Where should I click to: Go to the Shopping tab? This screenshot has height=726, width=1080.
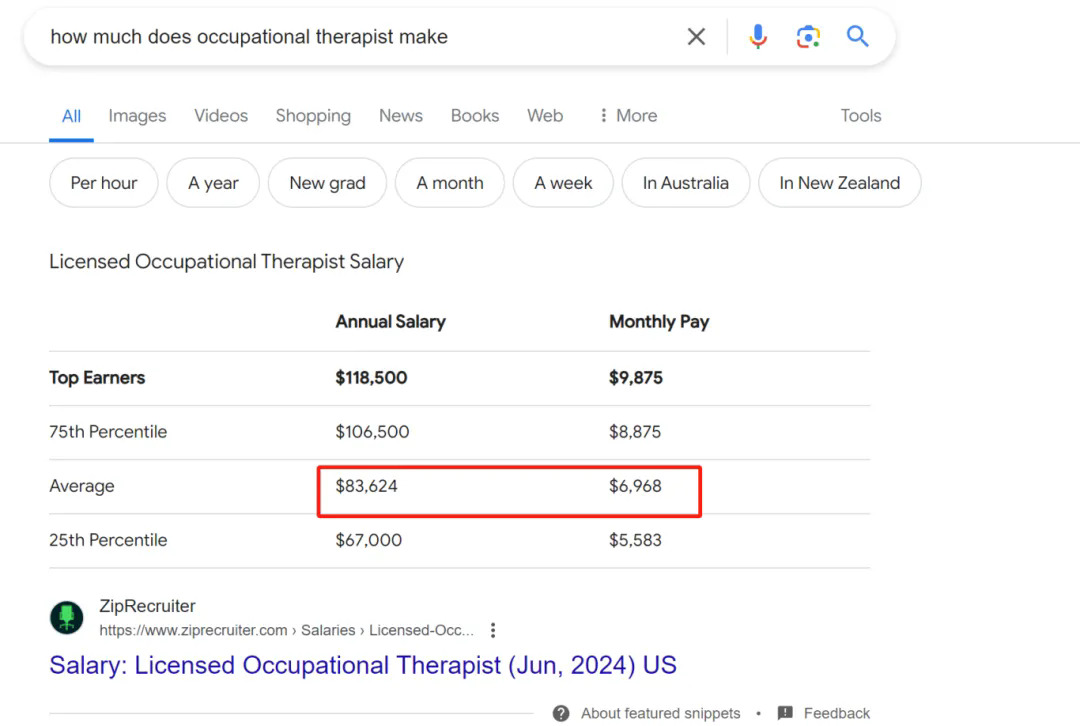[x=313, y=116]
